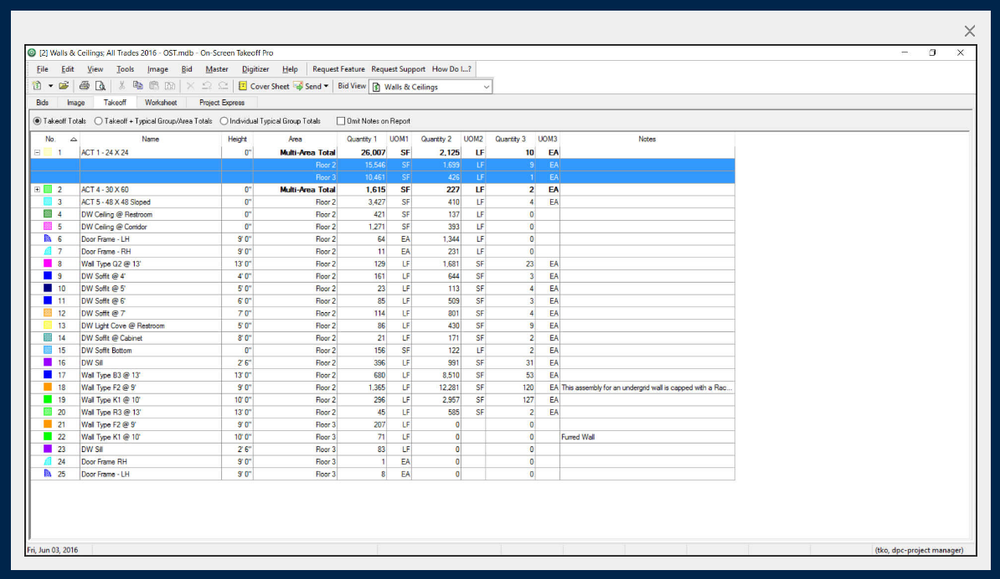
Task: Enable the Omit Notes on Report checkbox
Action: tap(340, 121)
